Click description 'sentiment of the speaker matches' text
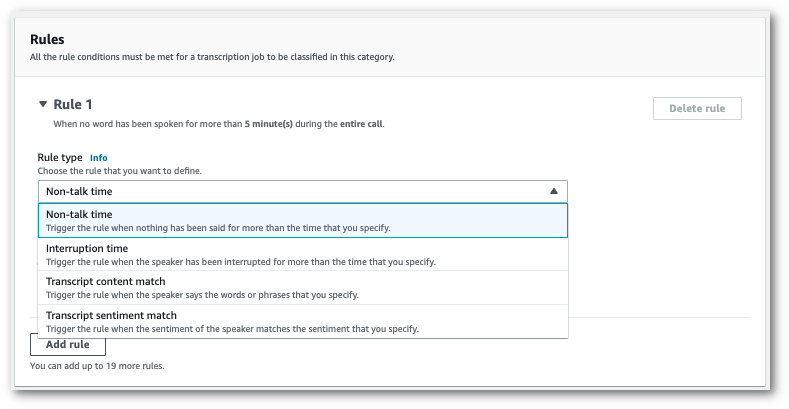789x409 pixels. tap(232, 329)
